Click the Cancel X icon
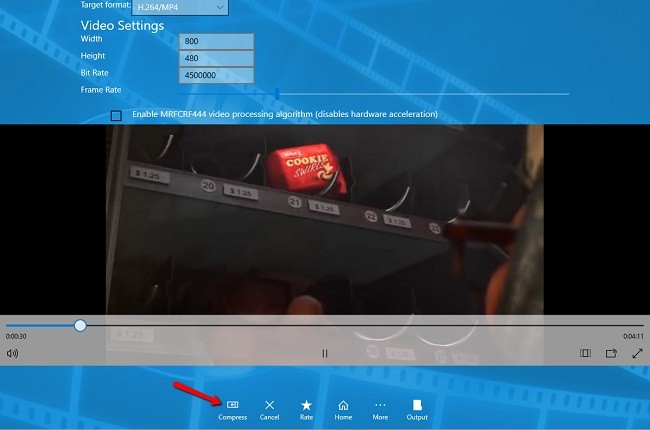Screen dimensions: 650x430 coord(269,405)
